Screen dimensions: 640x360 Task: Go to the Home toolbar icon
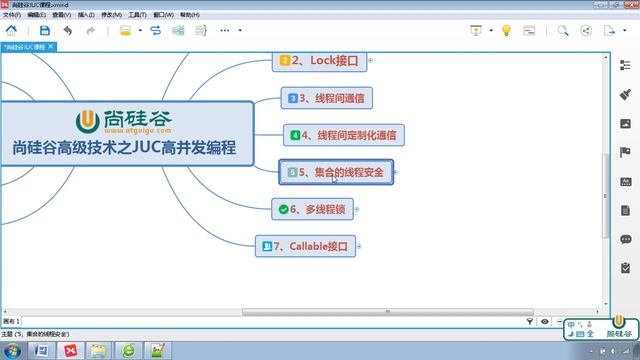tap(11, 30)
